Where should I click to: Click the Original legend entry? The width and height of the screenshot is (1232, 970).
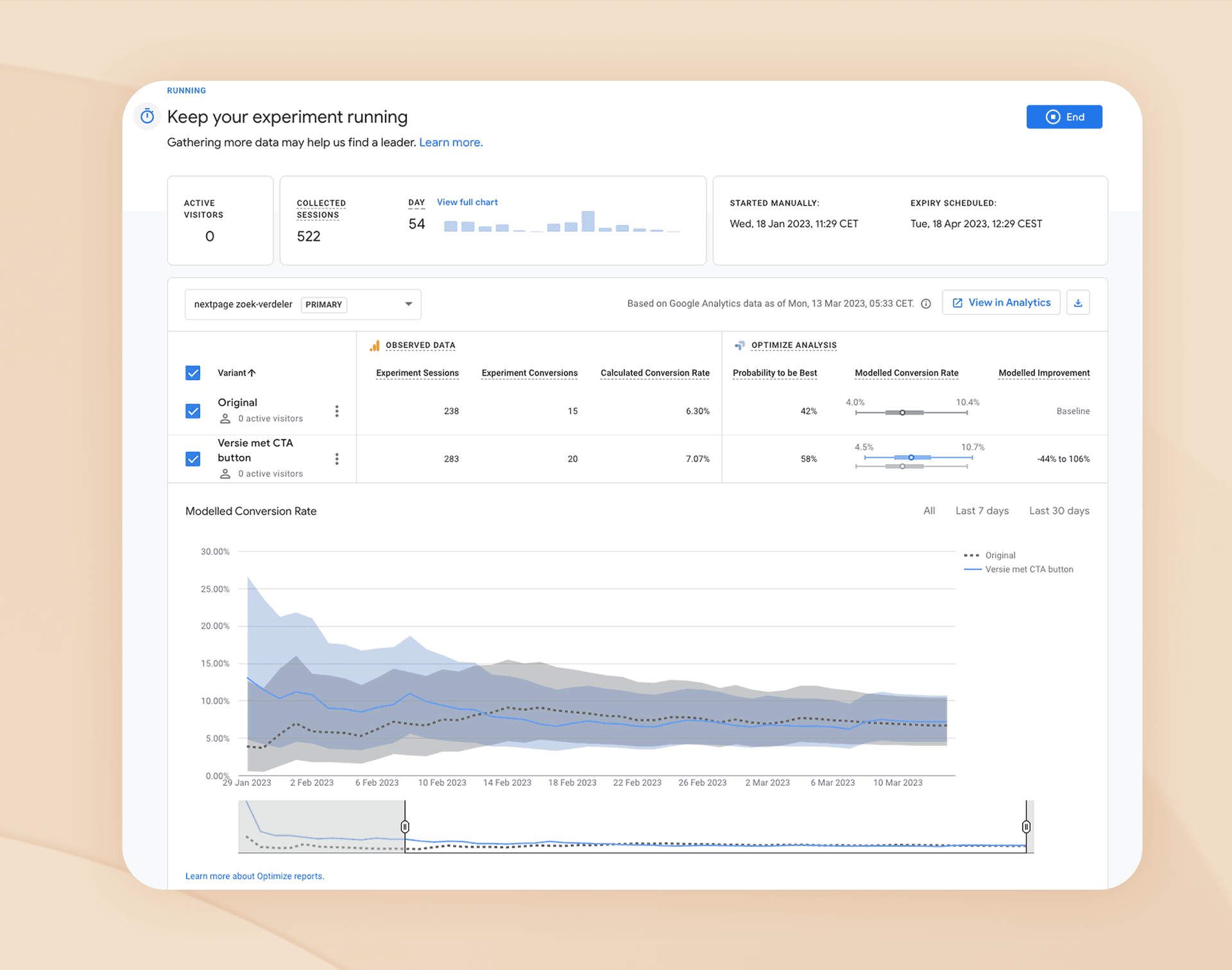[x=989, y=555]
